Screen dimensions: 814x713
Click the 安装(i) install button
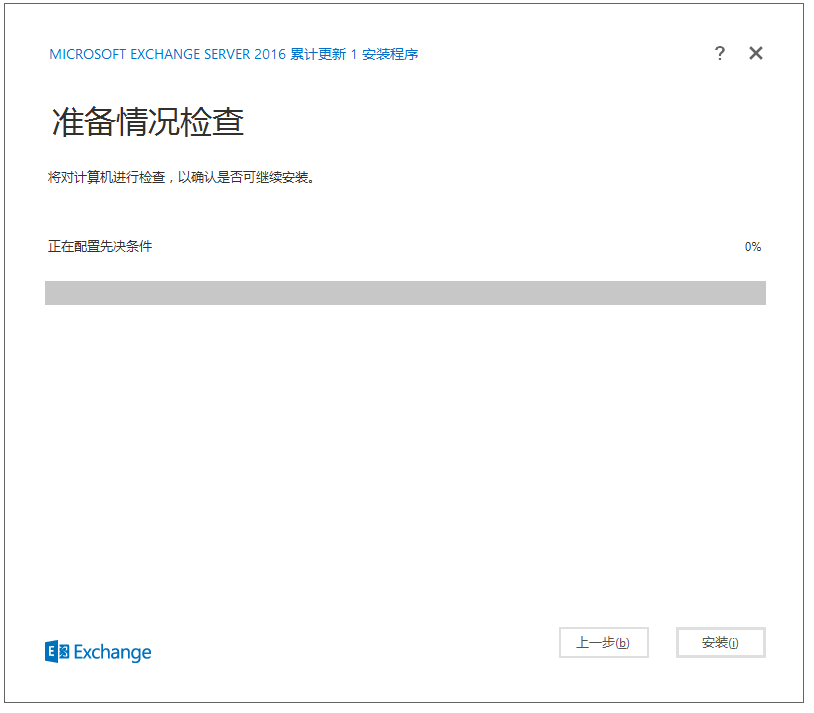721,642
